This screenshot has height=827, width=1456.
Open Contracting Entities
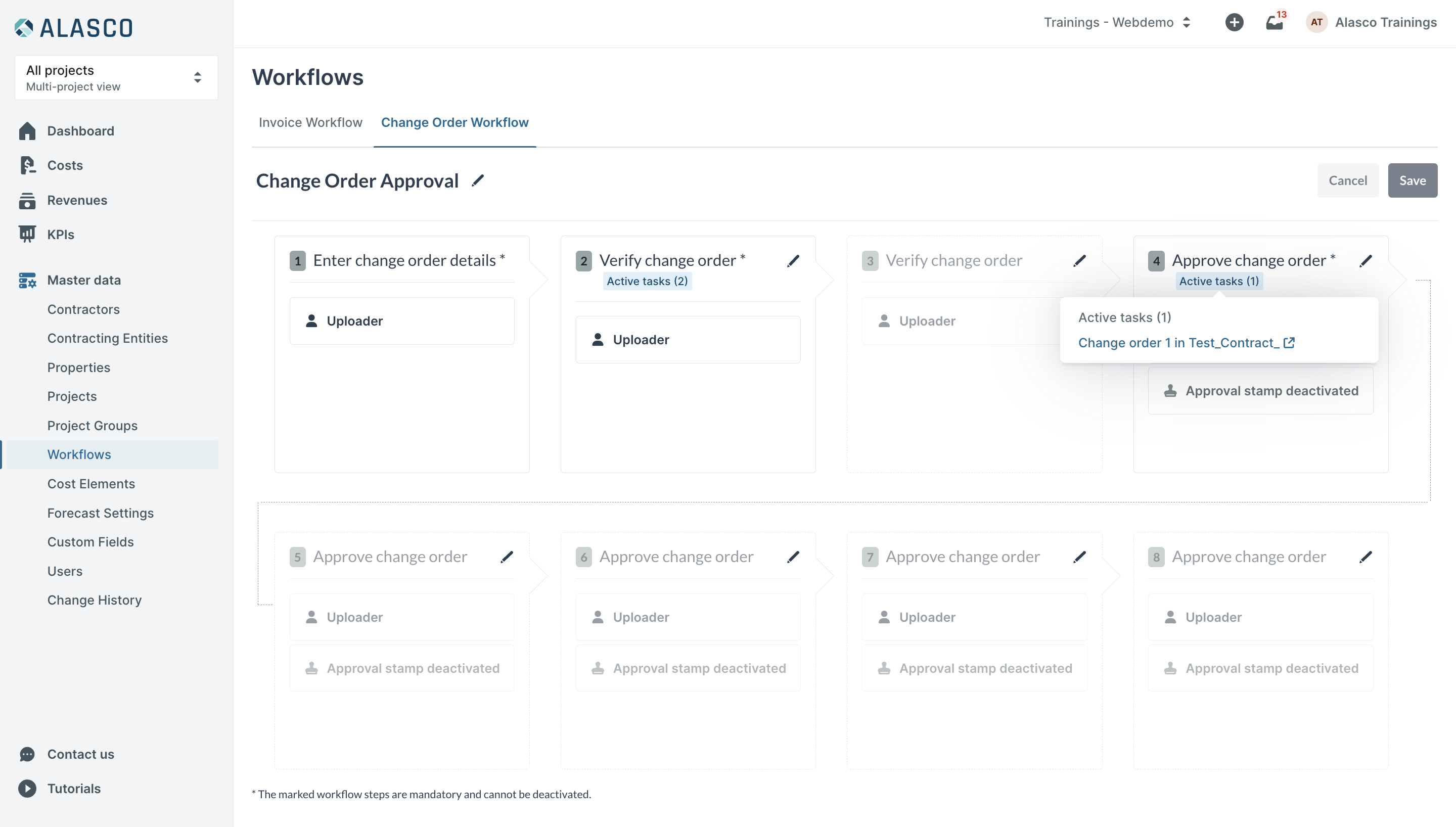tap(107, 338)
